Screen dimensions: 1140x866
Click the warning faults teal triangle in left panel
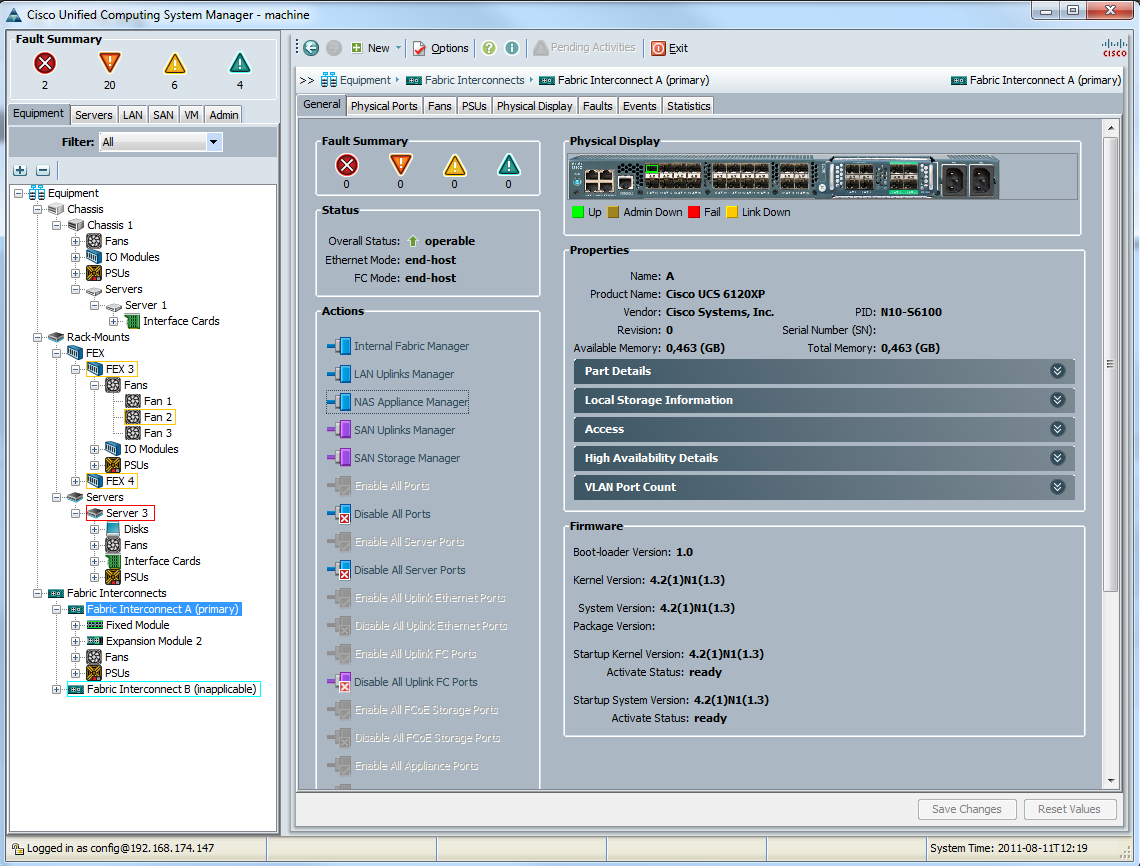tap(240, 63)
